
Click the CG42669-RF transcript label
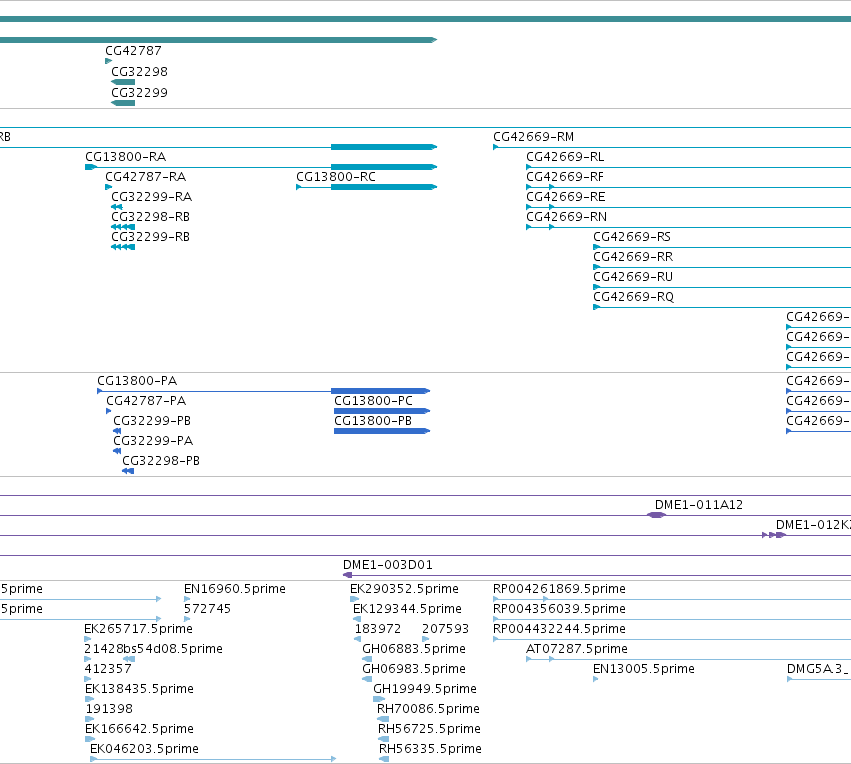[x=565, y=177]
